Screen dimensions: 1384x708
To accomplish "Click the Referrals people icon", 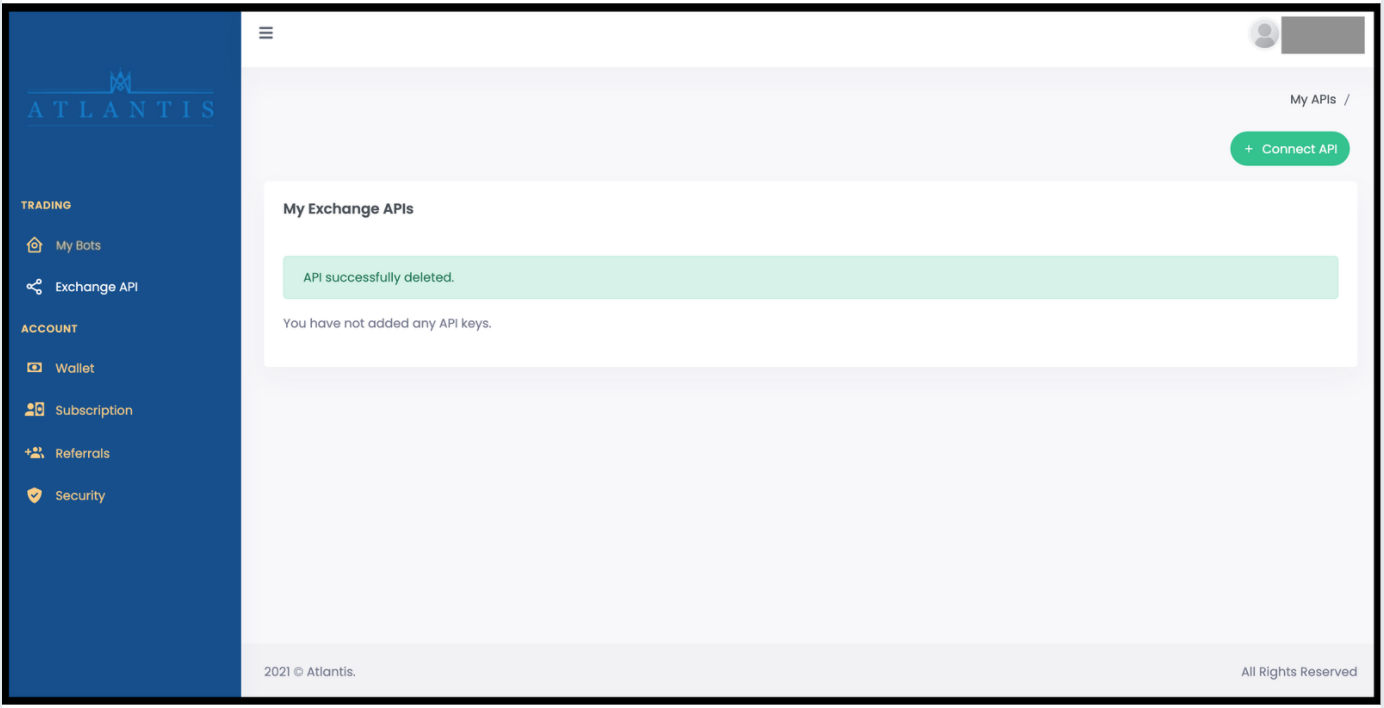I will [x=34, y=453].
